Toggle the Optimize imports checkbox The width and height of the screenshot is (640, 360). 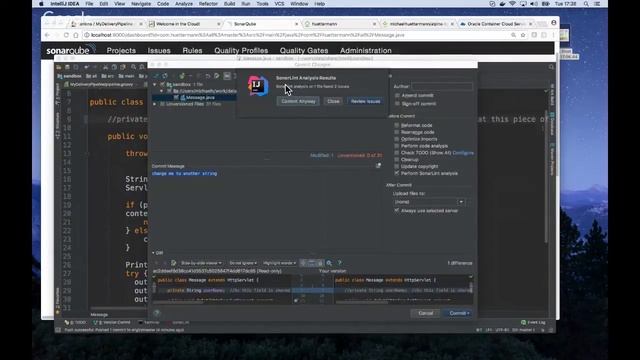tap(397, 139)
